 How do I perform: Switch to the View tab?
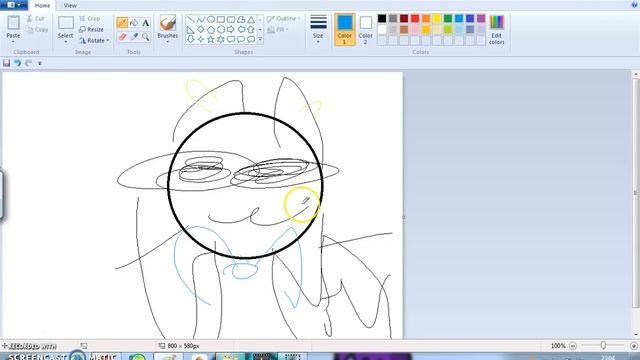[70, 6]
